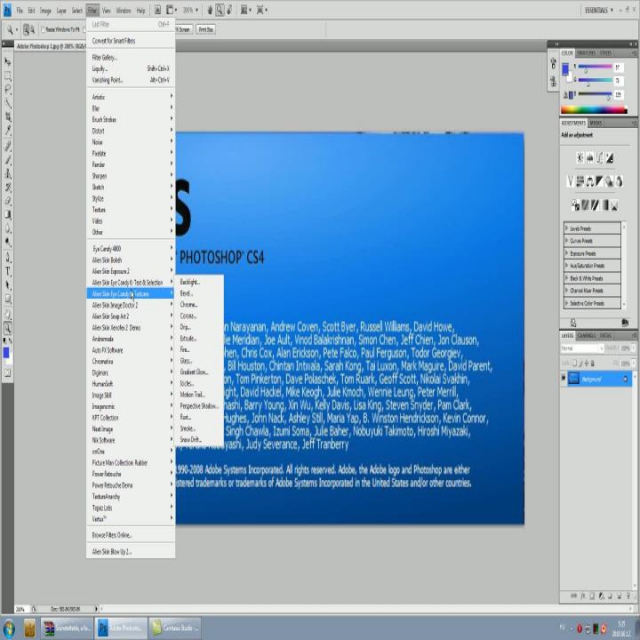This screenshot has height=640, width=640.
Task: Open the Artistic filter submenu
Action: (131, 97)
